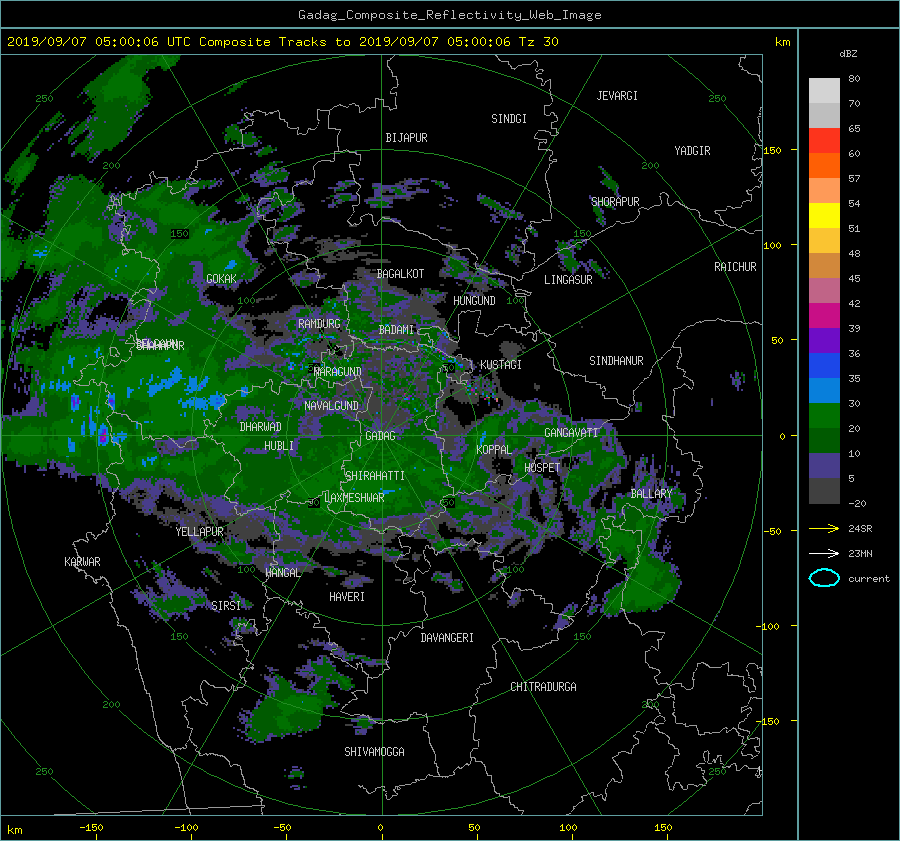Click the yellow 24SR arrow legend icon
The width and height of the screenshot is (900, 841).
824,528
